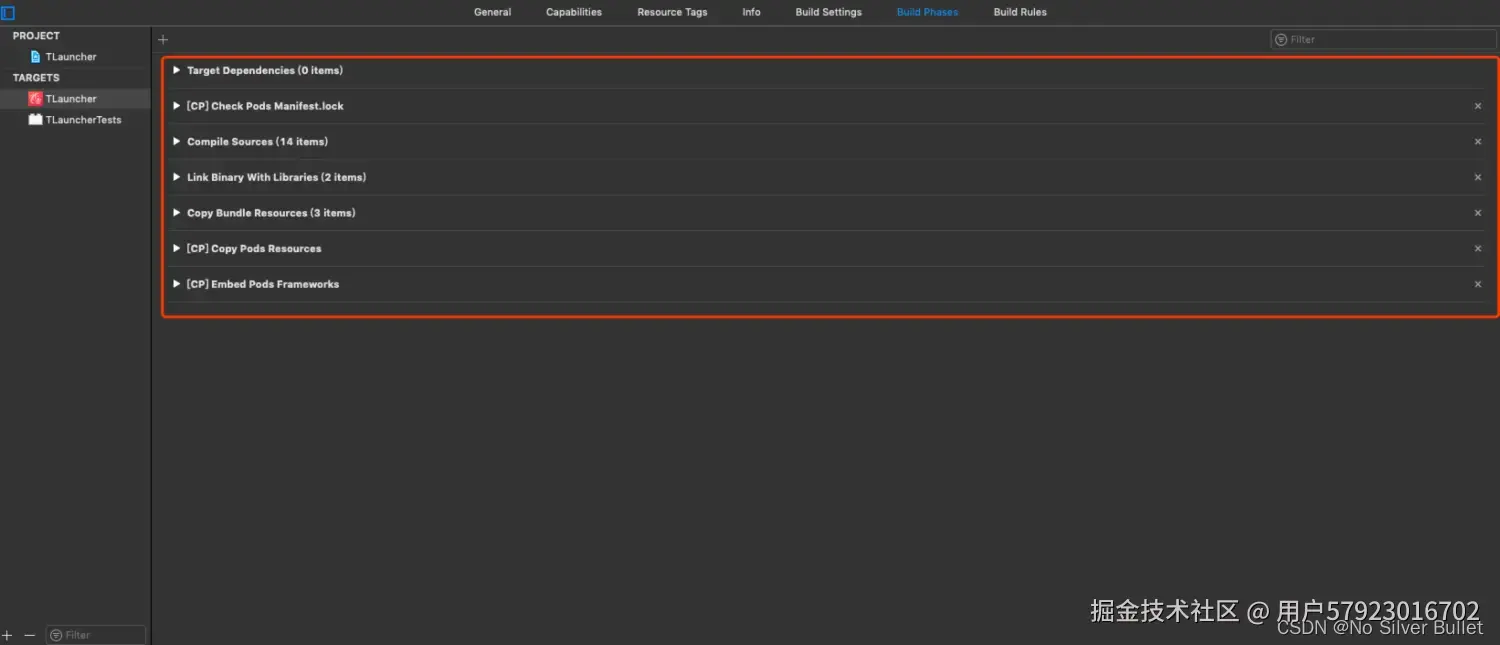Select the Build Phases tab
Viewport: 1500px width, 645px height.
pos(928,12)
